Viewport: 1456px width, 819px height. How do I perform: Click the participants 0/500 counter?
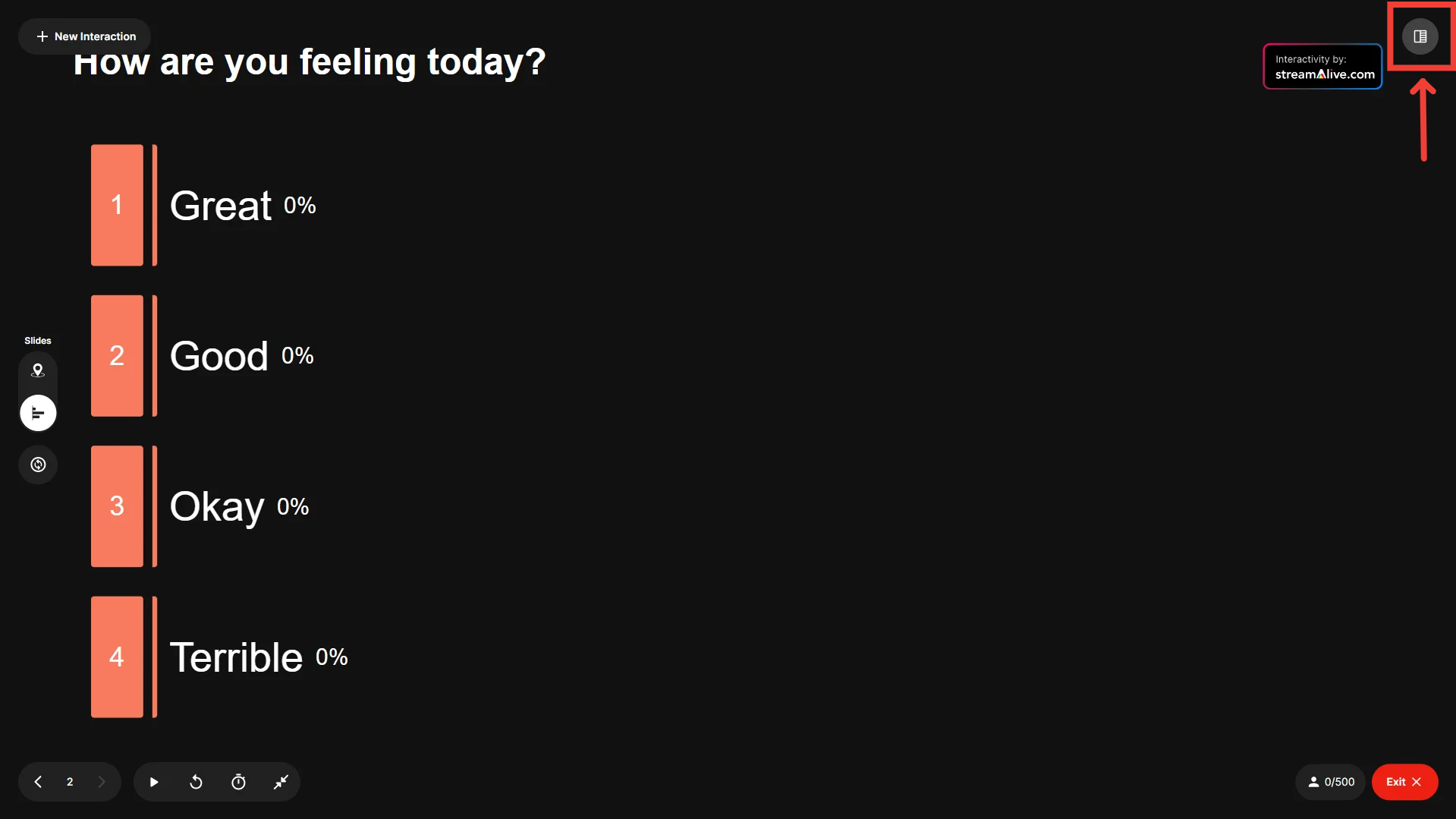1330,782
